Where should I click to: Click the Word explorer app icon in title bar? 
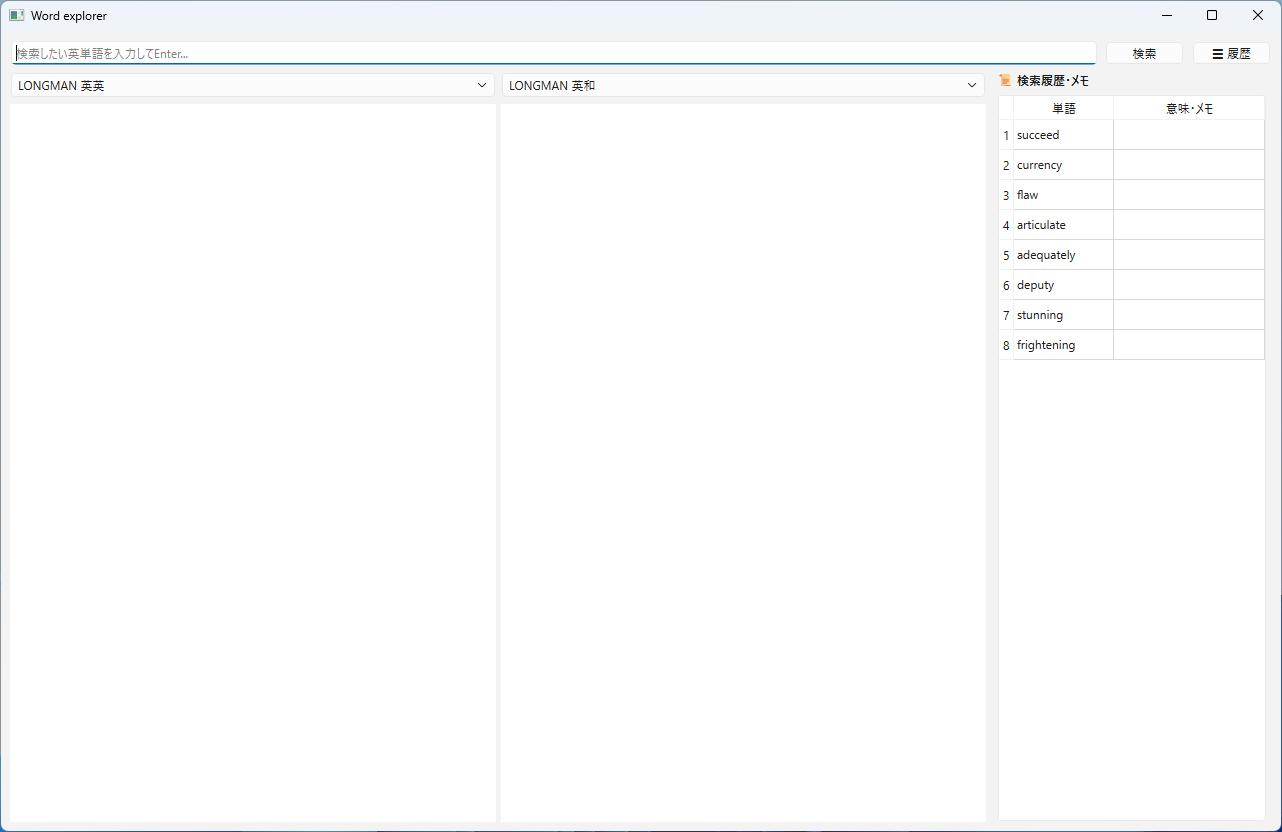16,15
